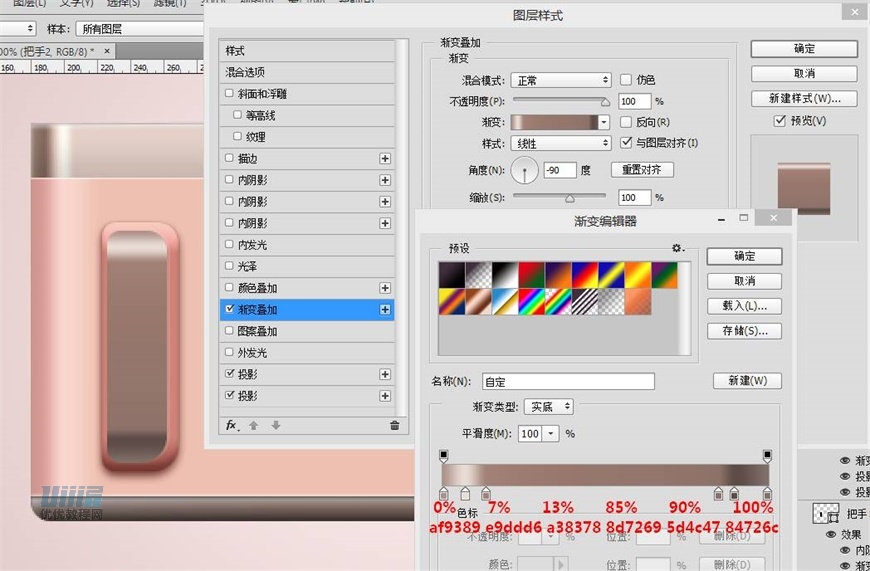Pick the blue, red, yellow gradient preset
The image size is (870, 571).
point(585,275)
